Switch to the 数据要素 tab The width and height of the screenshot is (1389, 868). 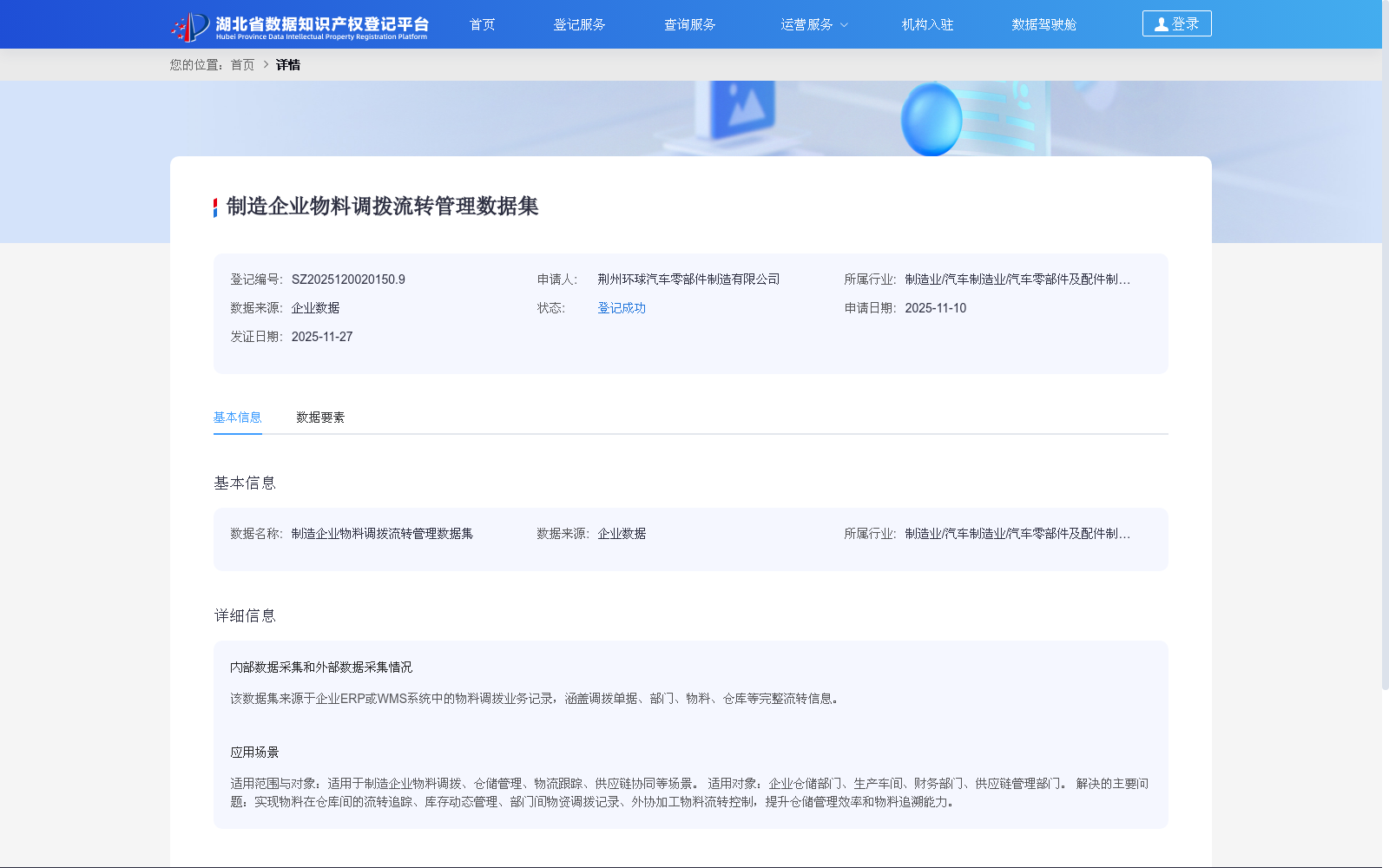pyautogui.click(x=320, y=418)
